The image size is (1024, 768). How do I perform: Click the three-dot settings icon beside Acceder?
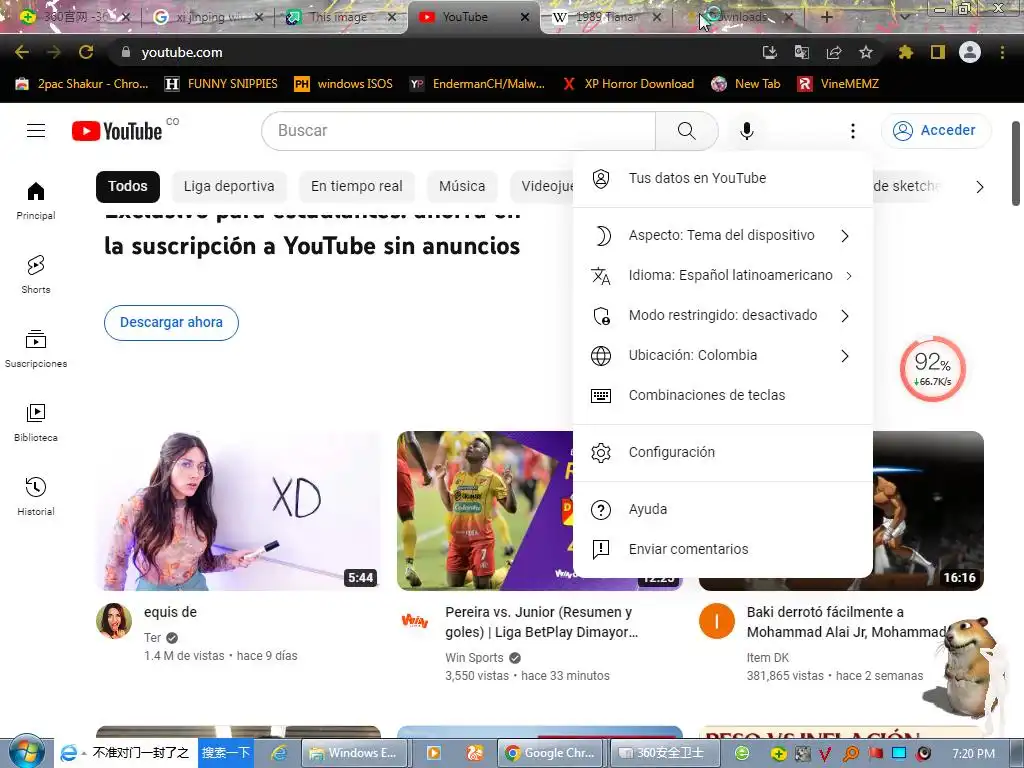[x=852, y=131]
